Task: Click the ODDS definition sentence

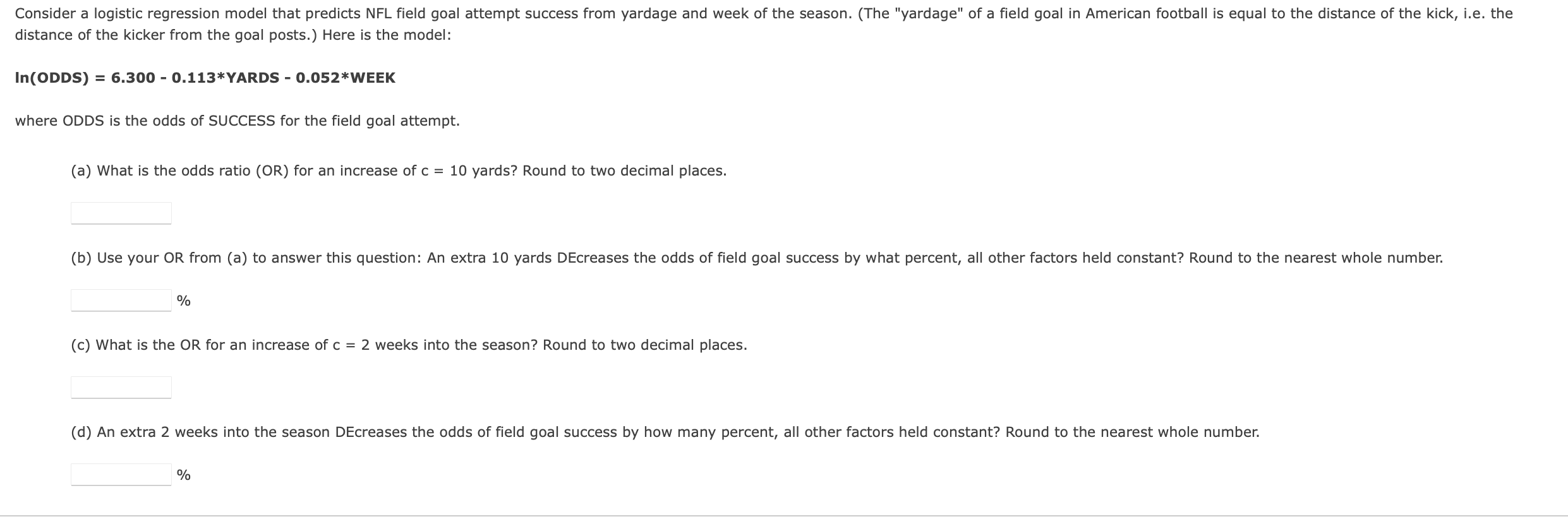Action: (x=237, y=120)
